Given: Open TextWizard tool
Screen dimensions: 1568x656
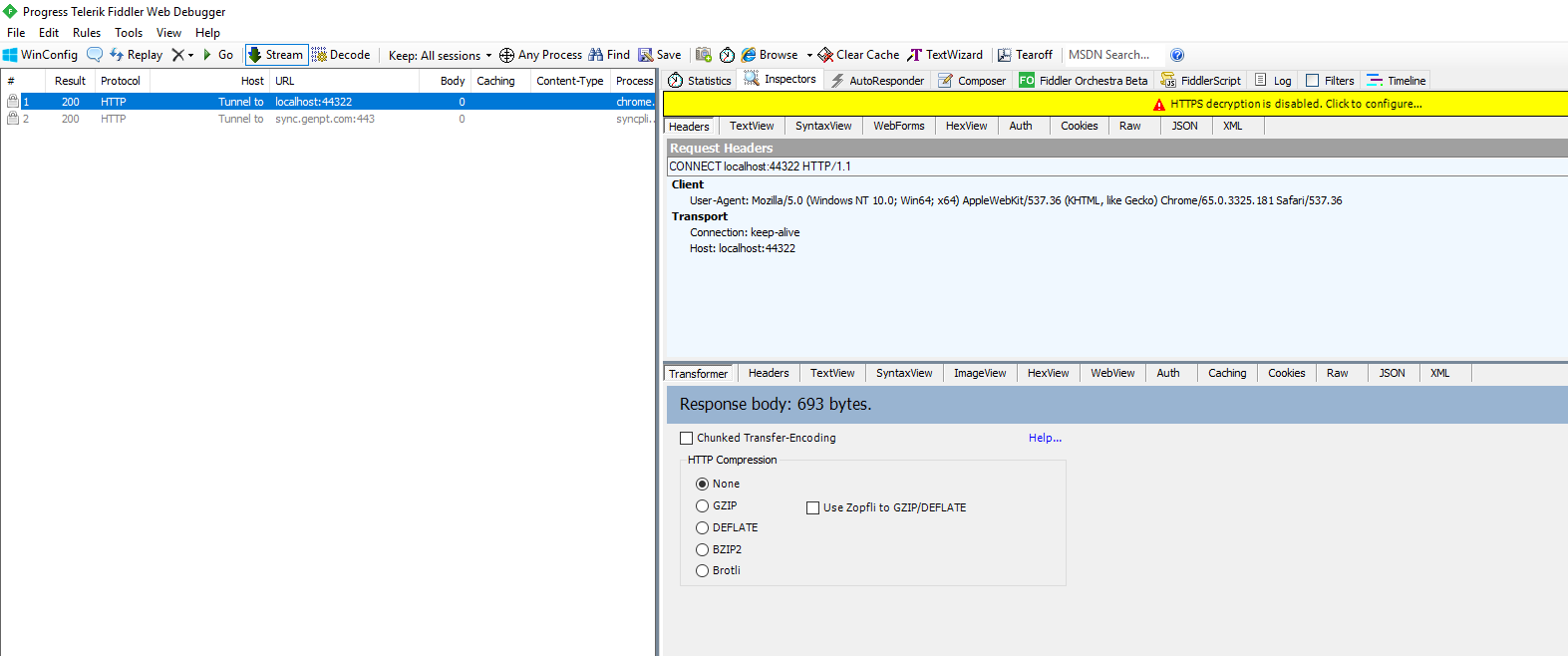Looking at the screenshot, I should click(945, 55).
